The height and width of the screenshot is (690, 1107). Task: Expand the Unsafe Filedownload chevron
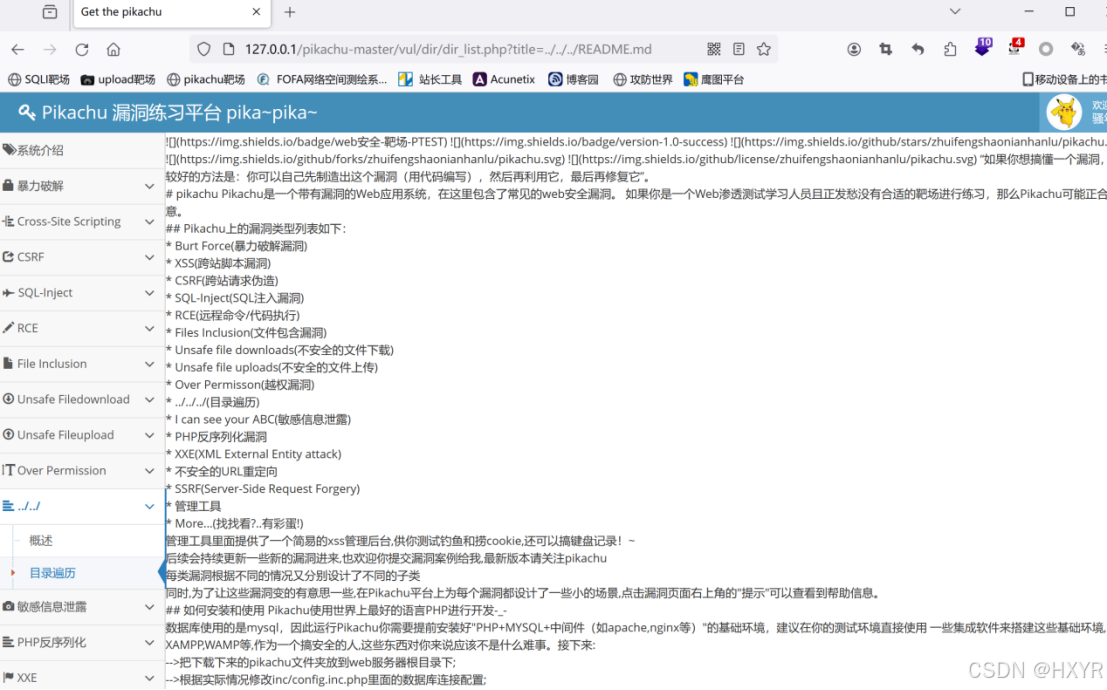coord(149,399)
